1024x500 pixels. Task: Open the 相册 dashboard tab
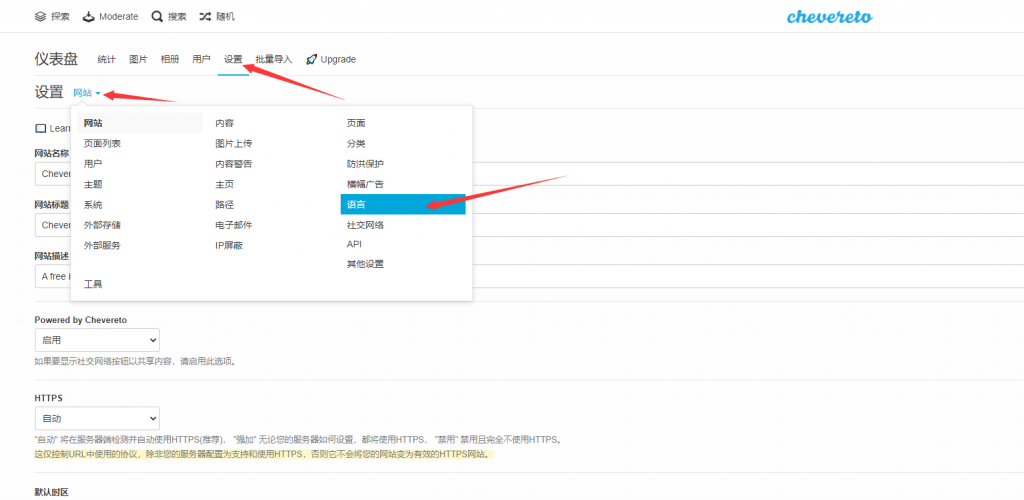point(170,59)
